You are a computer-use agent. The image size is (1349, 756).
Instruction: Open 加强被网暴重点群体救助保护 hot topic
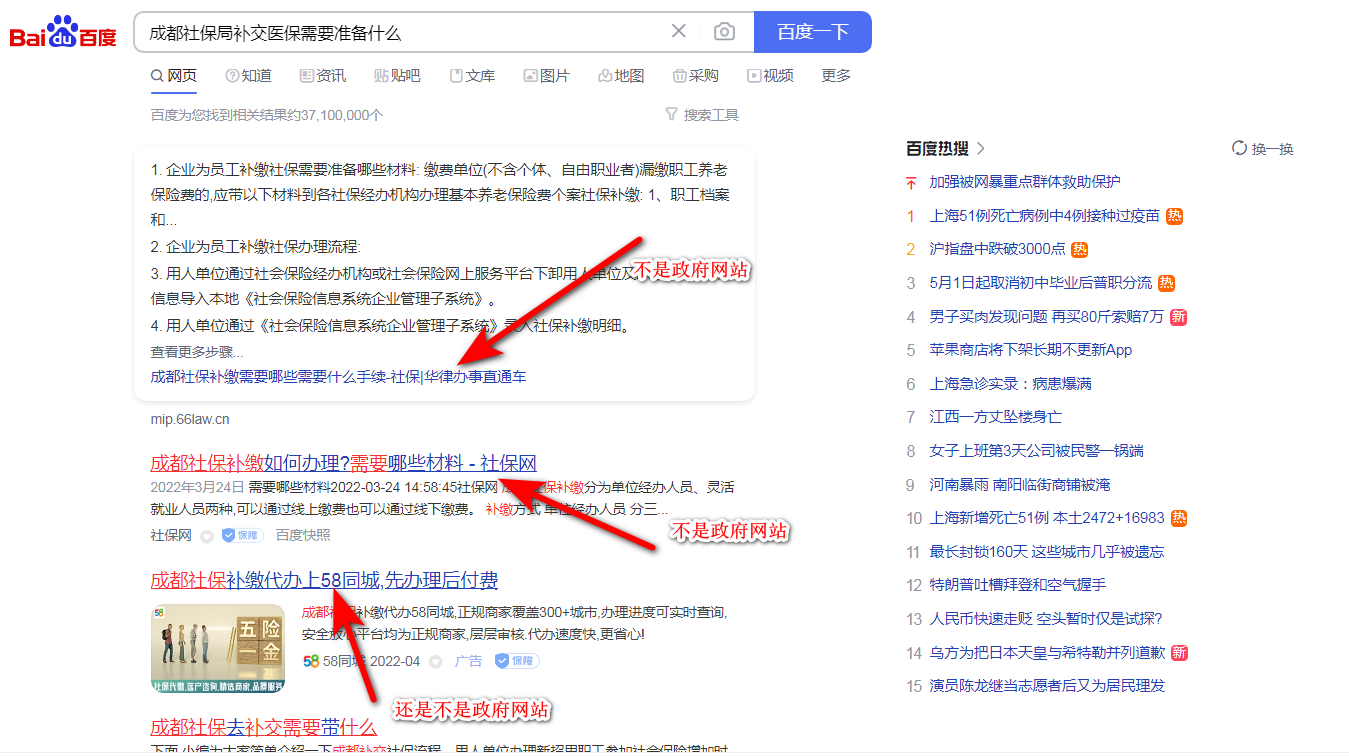click(1025, 182)
